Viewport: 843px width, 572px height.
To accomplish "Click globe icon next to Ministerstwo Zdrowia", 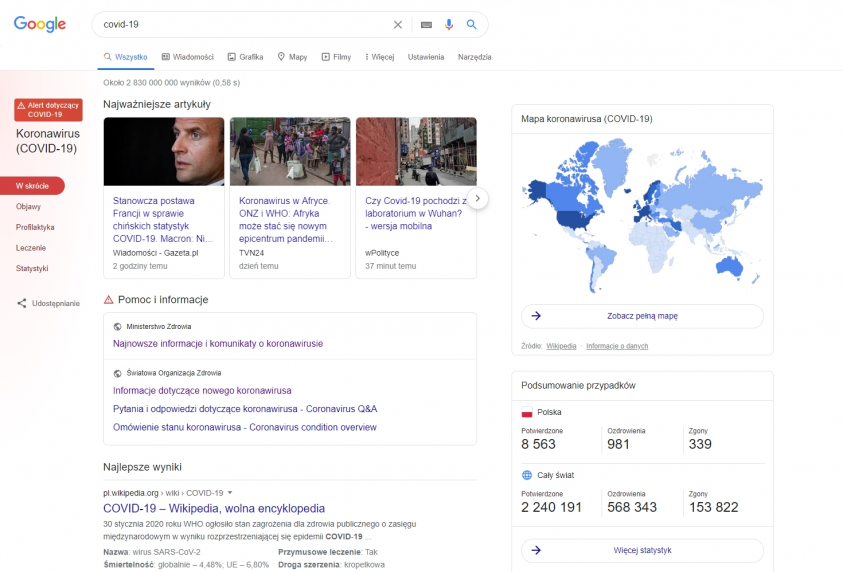I will pos(117,326).
